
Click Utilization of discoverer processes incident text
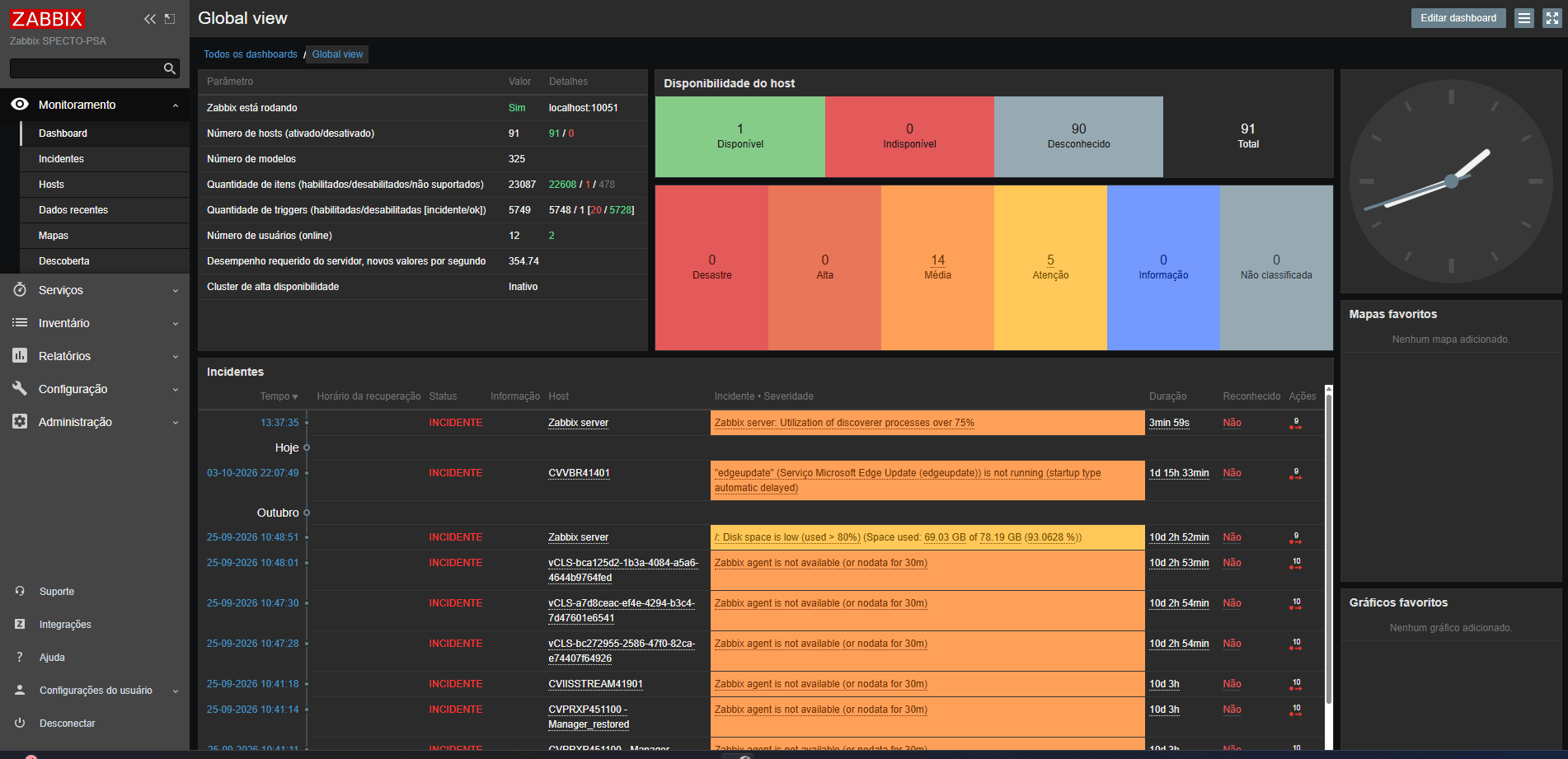coord(844,423)
